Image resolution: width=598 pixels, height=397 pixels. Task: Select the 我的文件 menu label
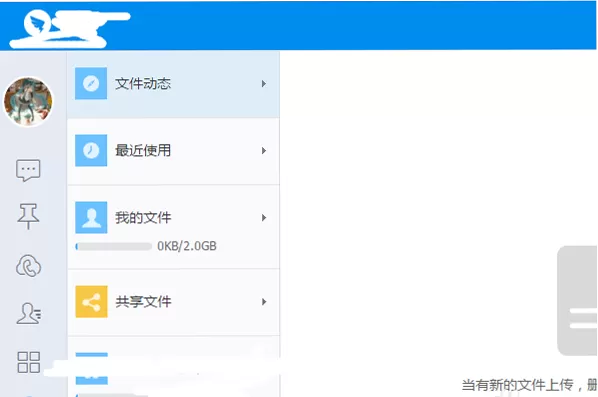(x=143, y=218)
